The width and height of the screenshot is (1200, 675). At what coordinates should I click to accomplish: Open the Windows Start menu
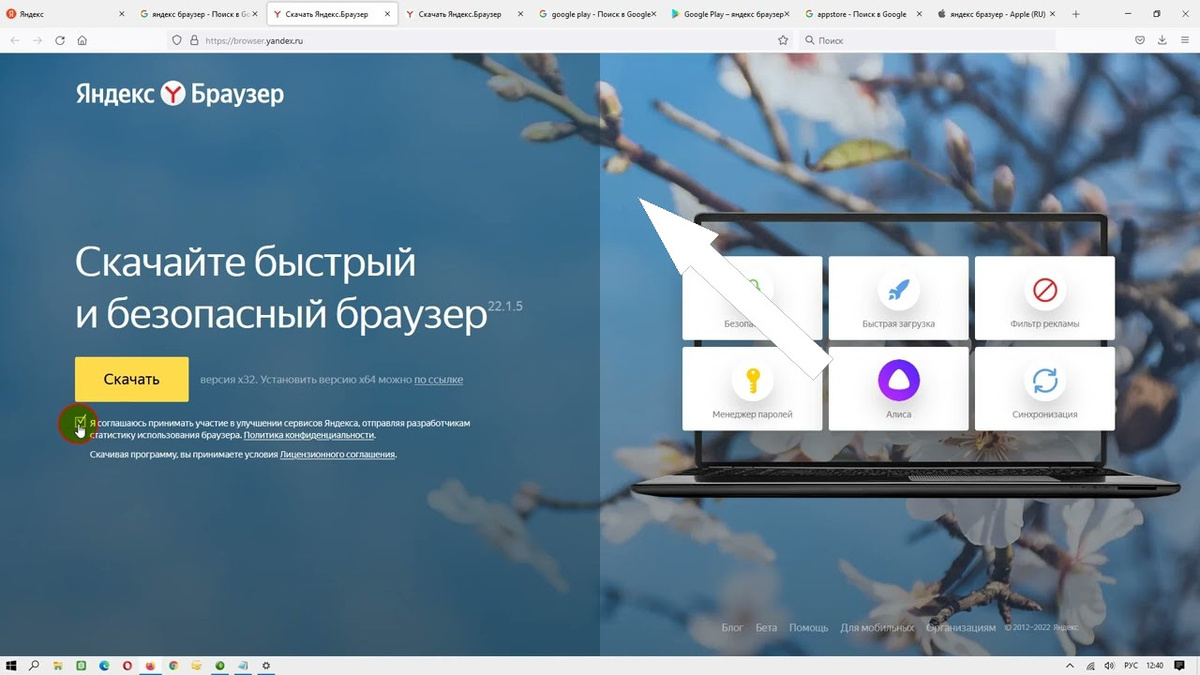tap(11, 665)
